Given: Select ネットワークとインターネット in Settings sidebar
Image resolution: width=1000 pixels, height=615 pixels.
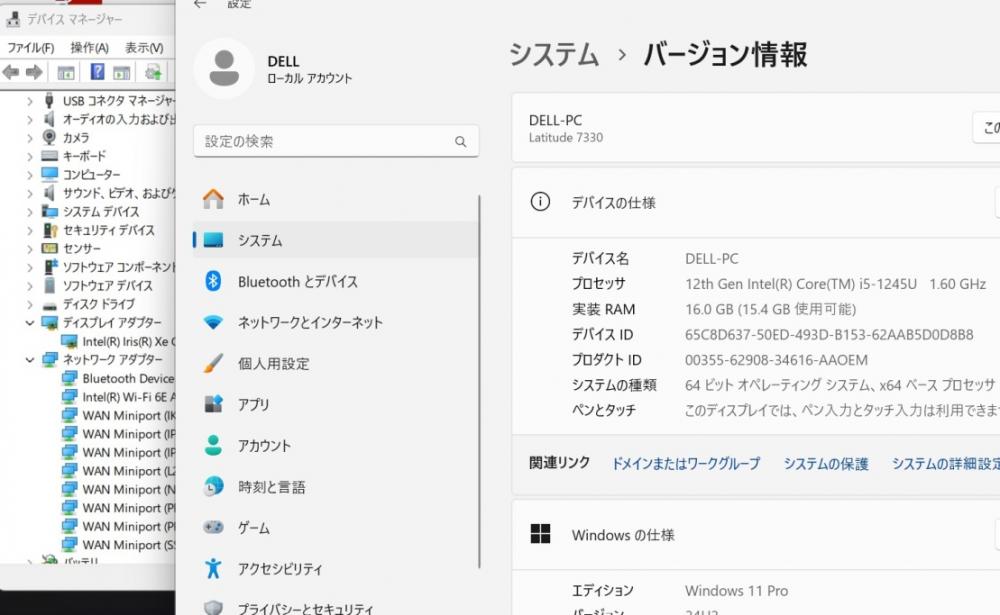Looking at the screenshot, I should click(335, 322).
